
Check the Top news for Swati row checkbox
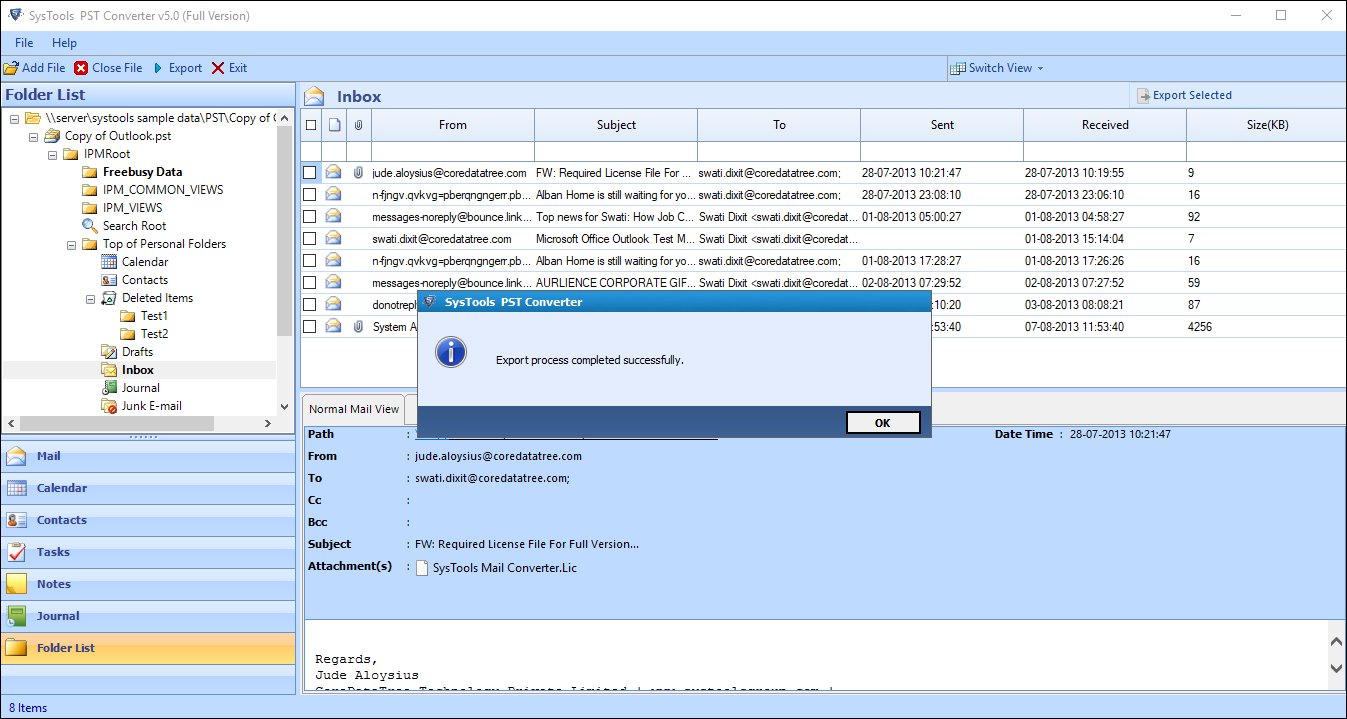[x=310, y=217]
